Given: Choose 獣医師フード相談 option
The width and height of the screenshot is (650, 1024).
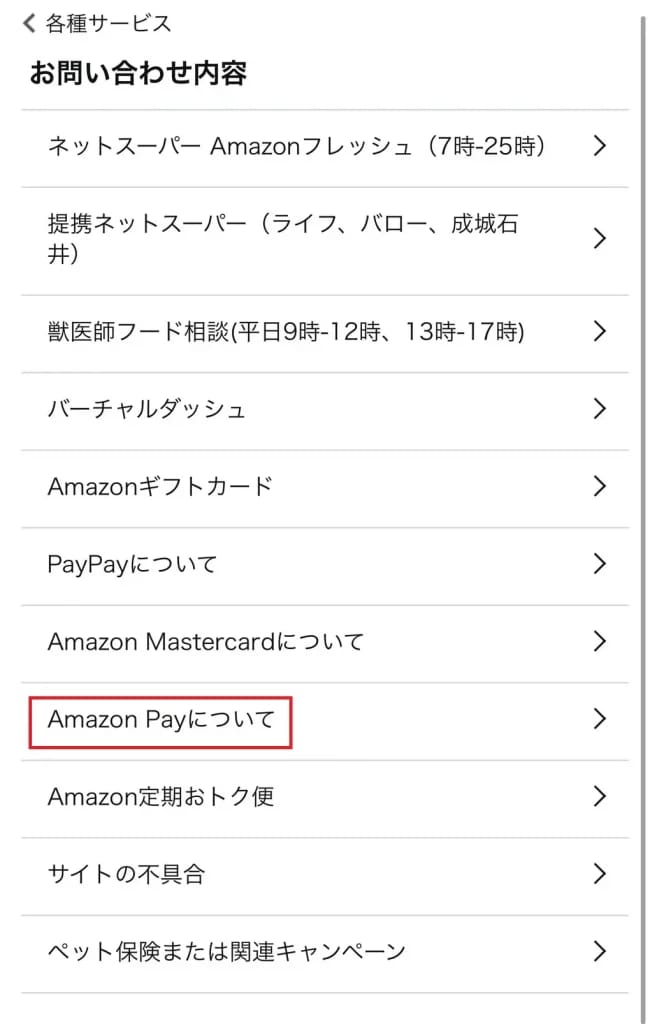Looking at the screenshot, I should (286, 331).
